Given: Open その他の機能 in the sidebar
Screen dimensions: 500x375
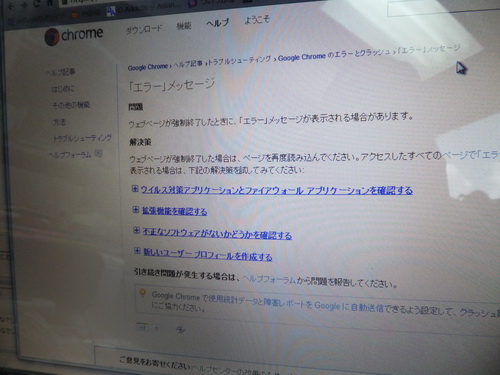Looking at the screenshot, I should click(x=71, y=105).
